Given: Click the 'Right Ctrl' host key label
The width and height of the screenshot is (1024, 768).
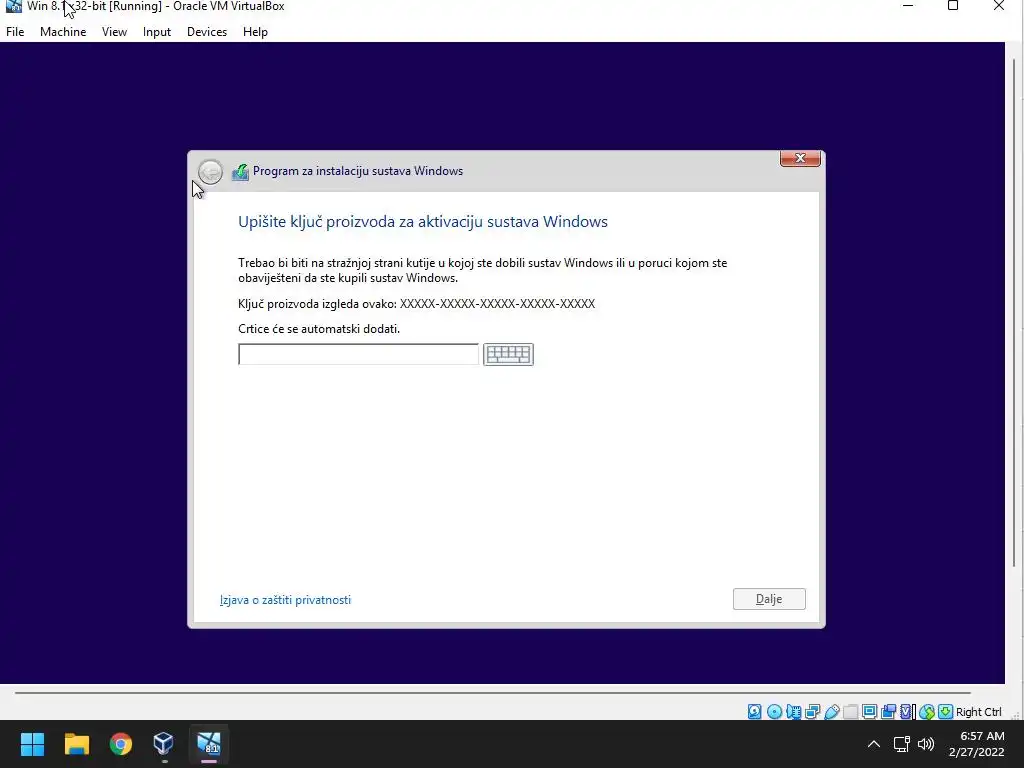Looking at the screenshot, I should (978, 712).
